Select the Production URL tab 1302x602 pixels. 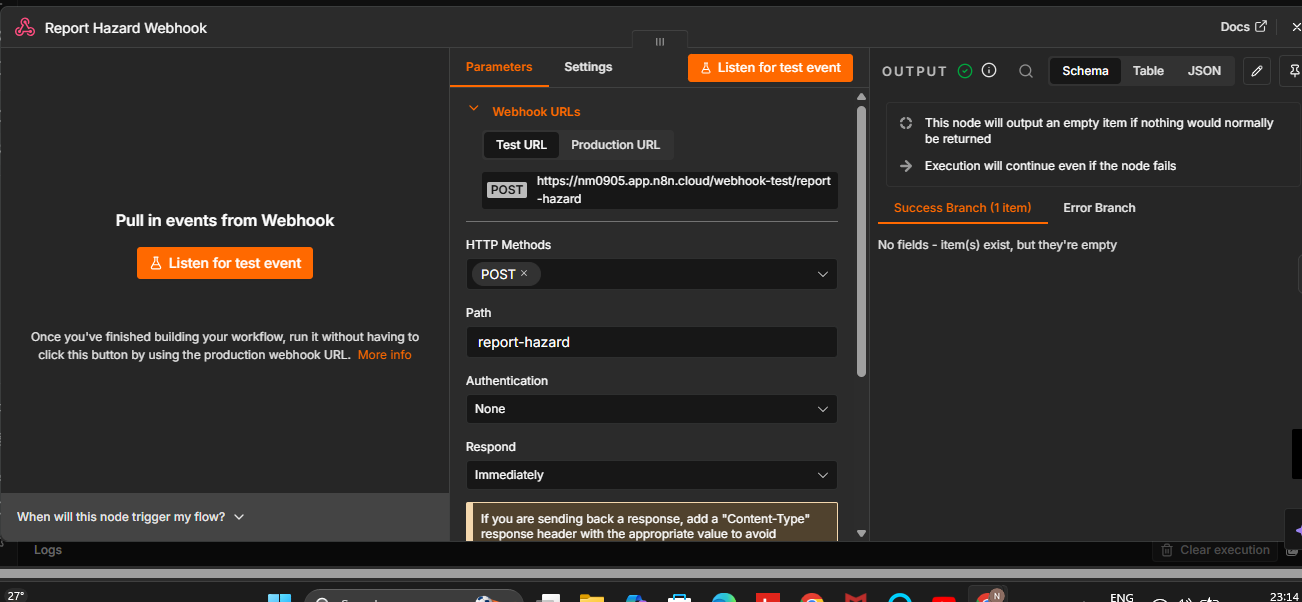pos(615,145)
